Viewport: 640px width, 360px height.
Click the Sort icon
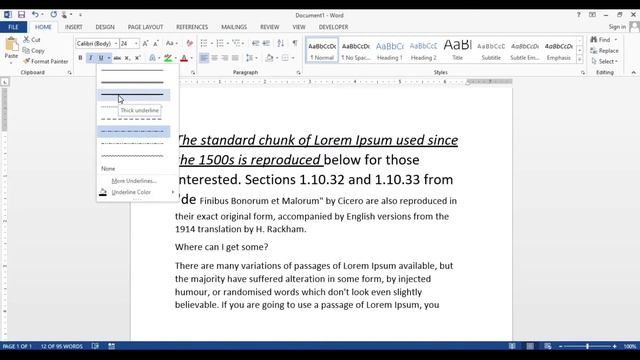tap(281, 43)
